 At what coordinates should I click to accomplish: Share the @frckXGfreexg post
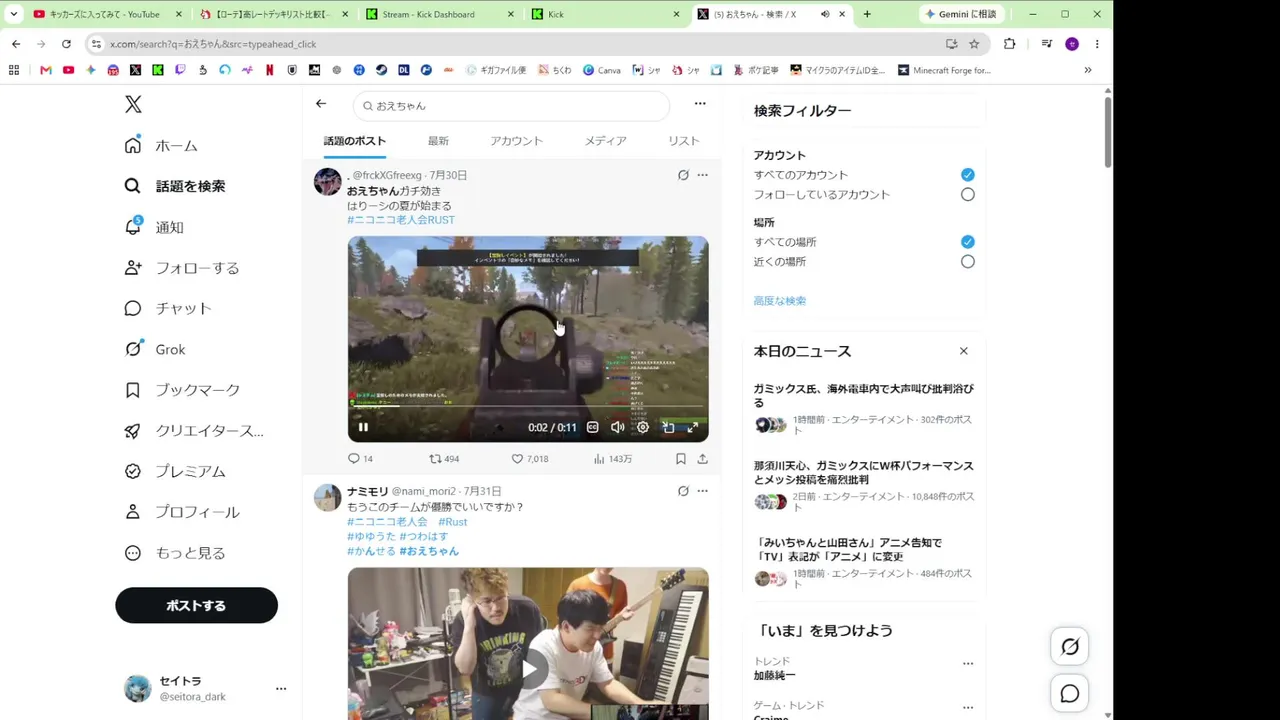702,459
